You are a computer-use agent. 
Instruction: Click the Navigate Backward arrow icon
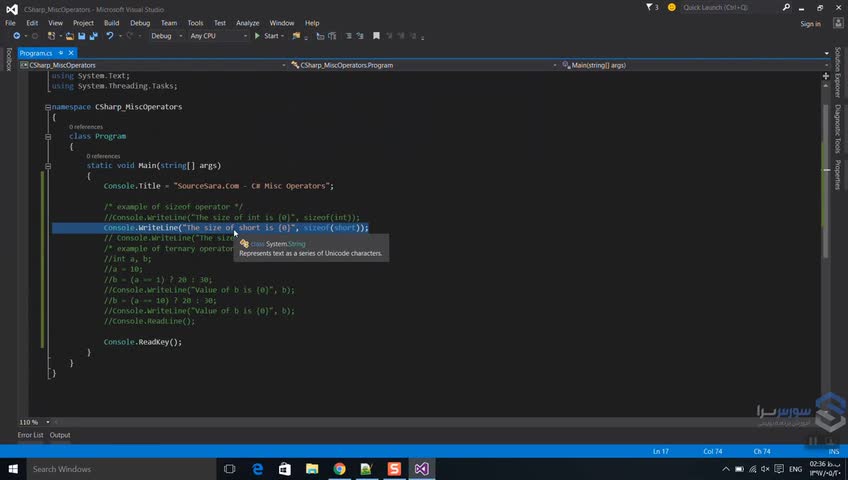pos(17,36)
